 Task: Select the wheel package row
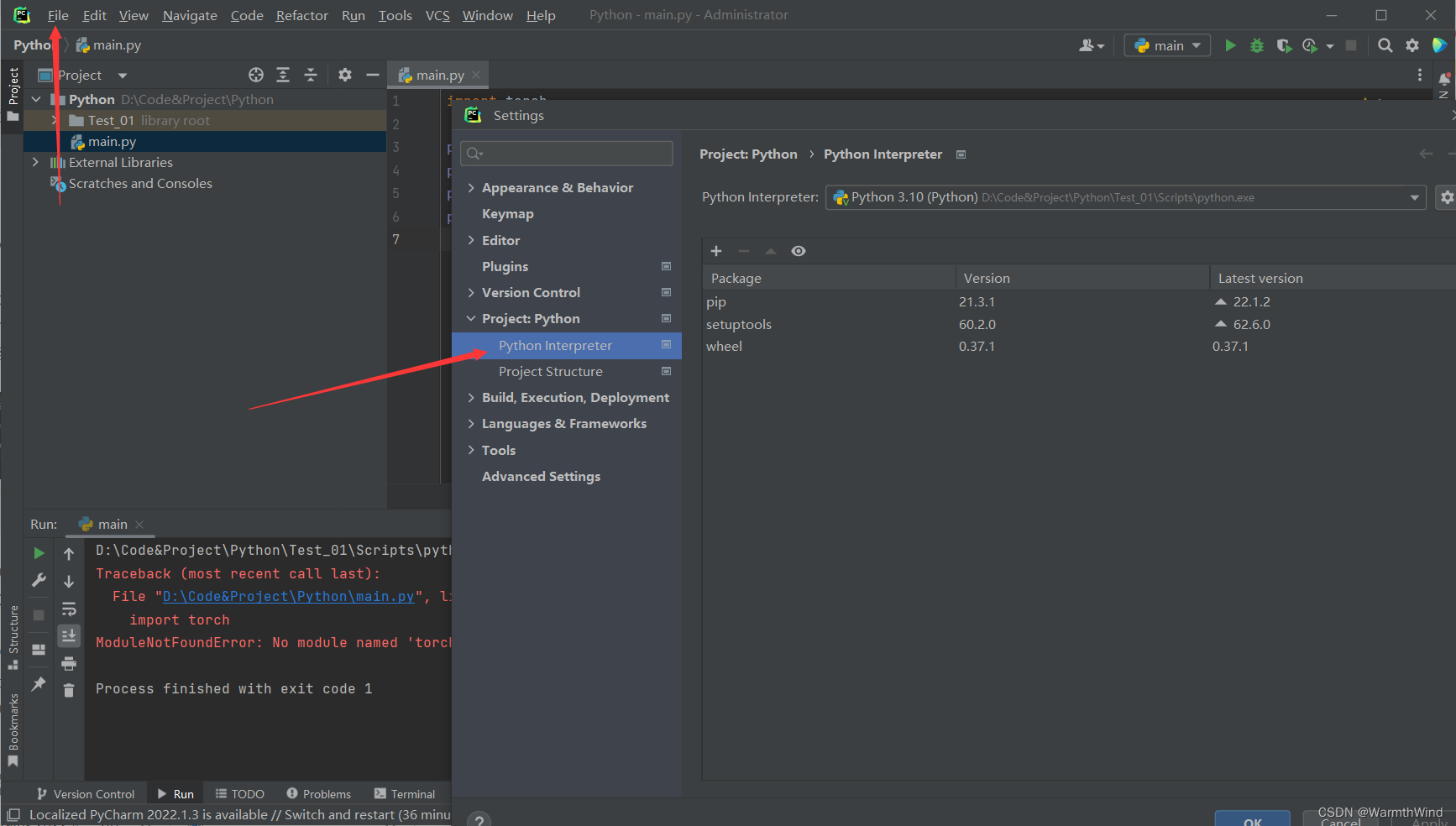tap(1078, 346)
